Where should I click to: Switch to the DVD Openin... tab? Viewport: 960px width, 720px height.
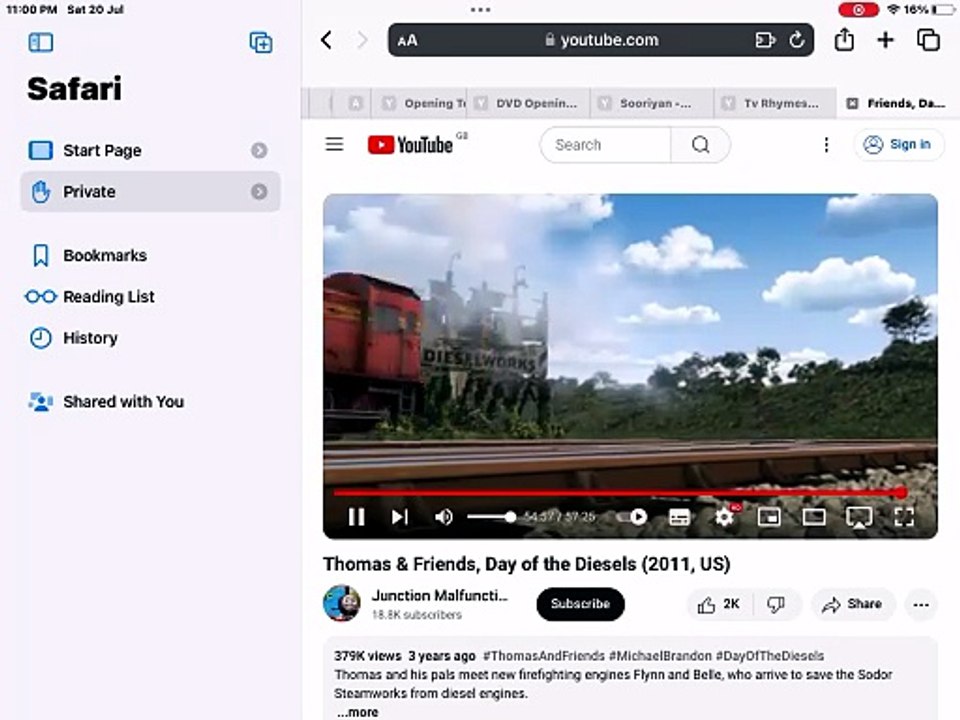click(x=529, y=103)
